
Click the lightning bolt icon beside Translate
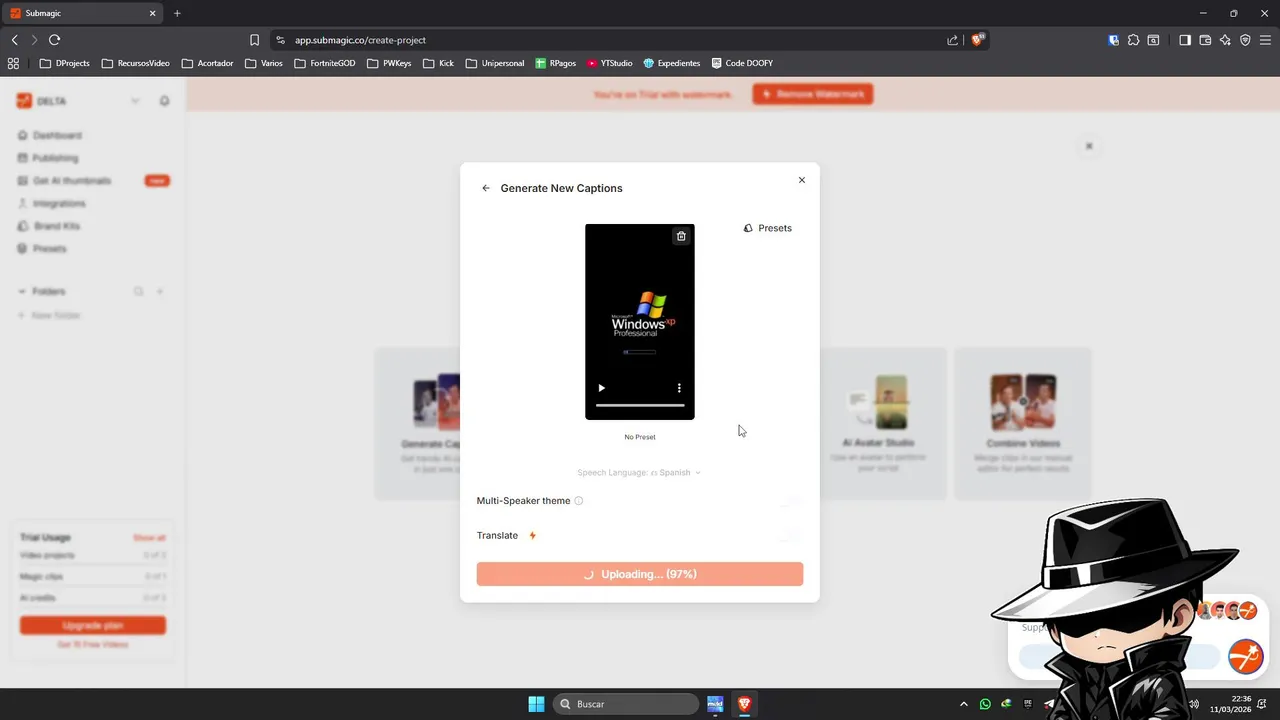click(532, 535)
